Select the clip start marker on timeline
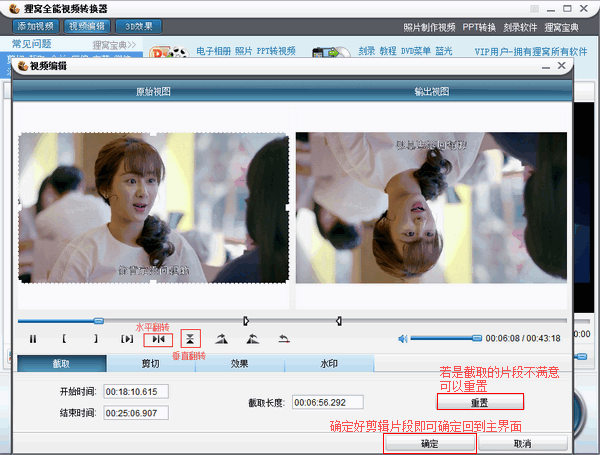This screenshot has height=455, width=600. tap(246, 321)
